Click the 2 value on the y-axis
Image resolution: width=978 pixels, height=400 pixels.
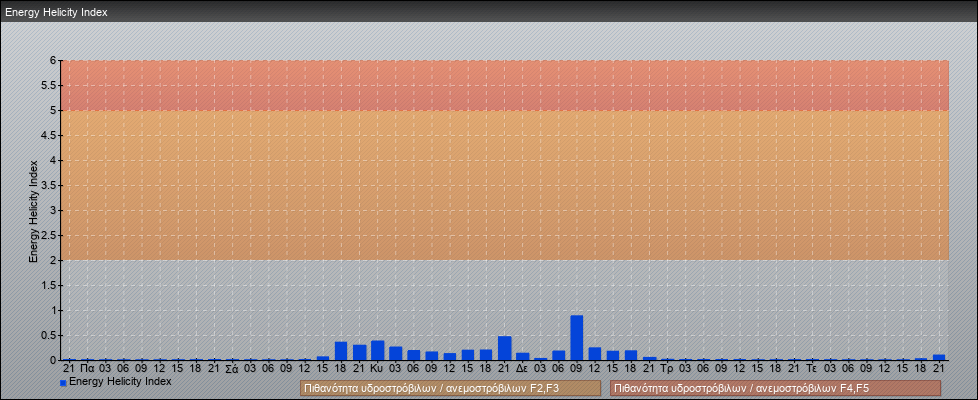pos(54,261)
